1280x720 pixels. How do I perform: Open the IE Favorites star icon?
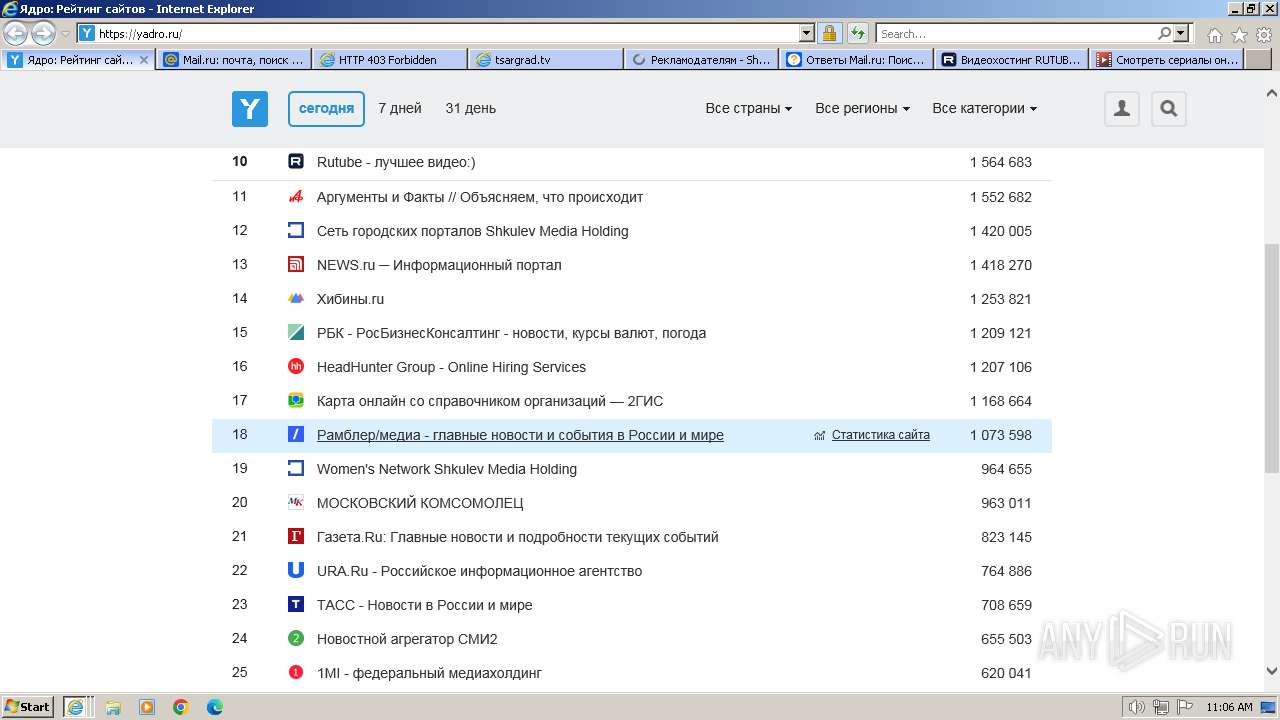pyautogui.click(x=1239, y=34)
